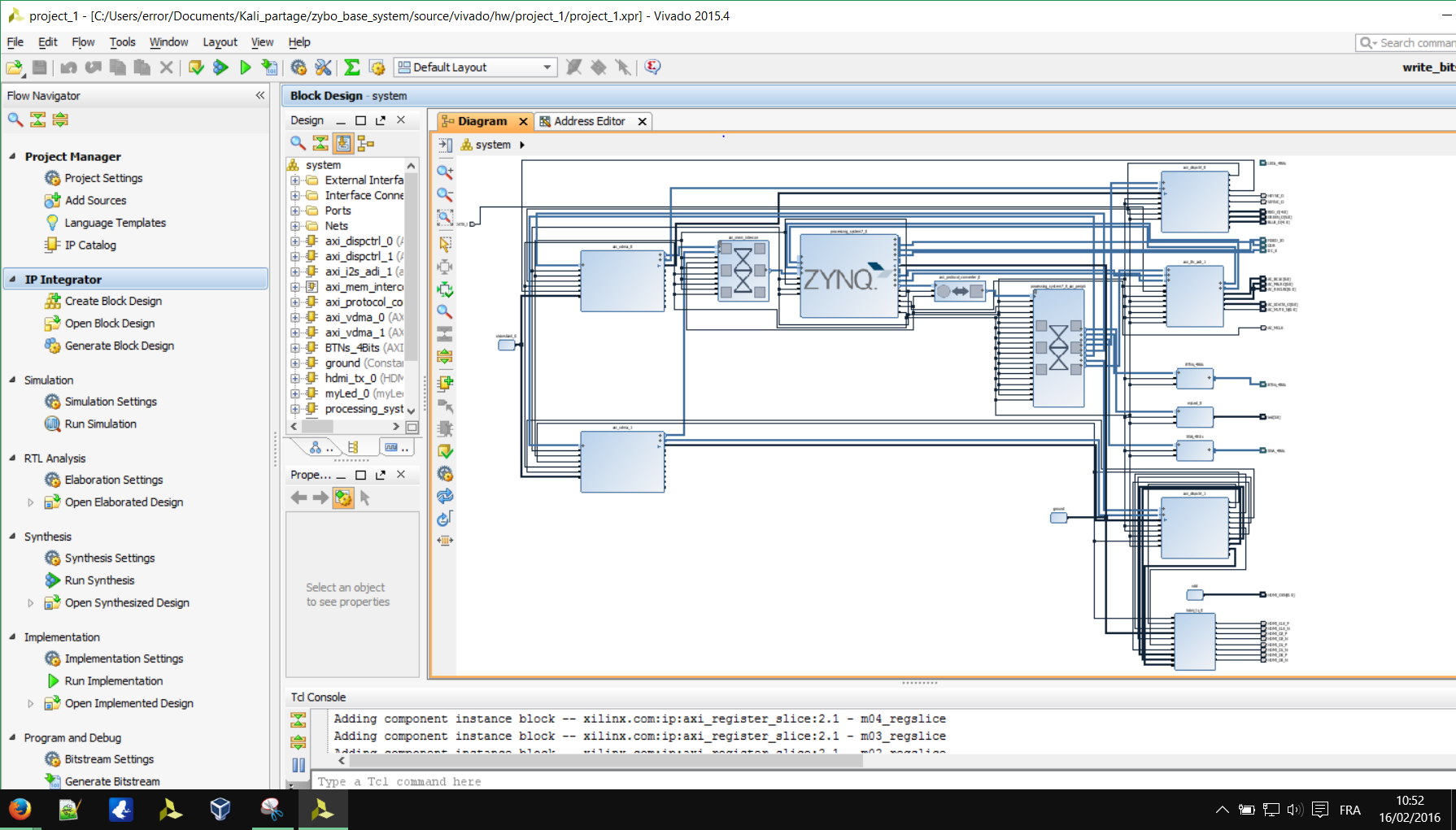
Task: Open Firefox from the Windows taskbar
Action: (20, 809)
